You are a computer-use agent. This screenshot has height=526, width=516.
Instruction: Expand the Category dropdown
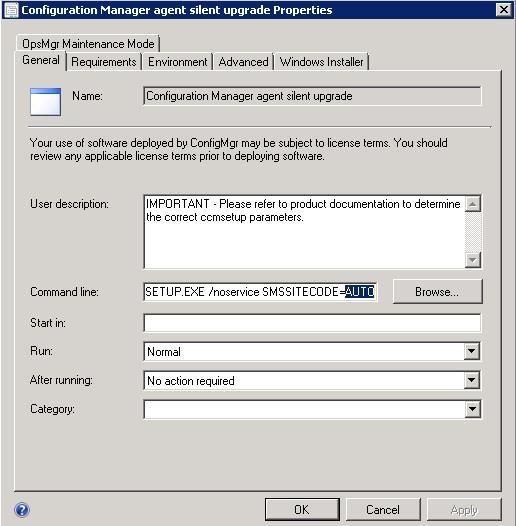472,409
